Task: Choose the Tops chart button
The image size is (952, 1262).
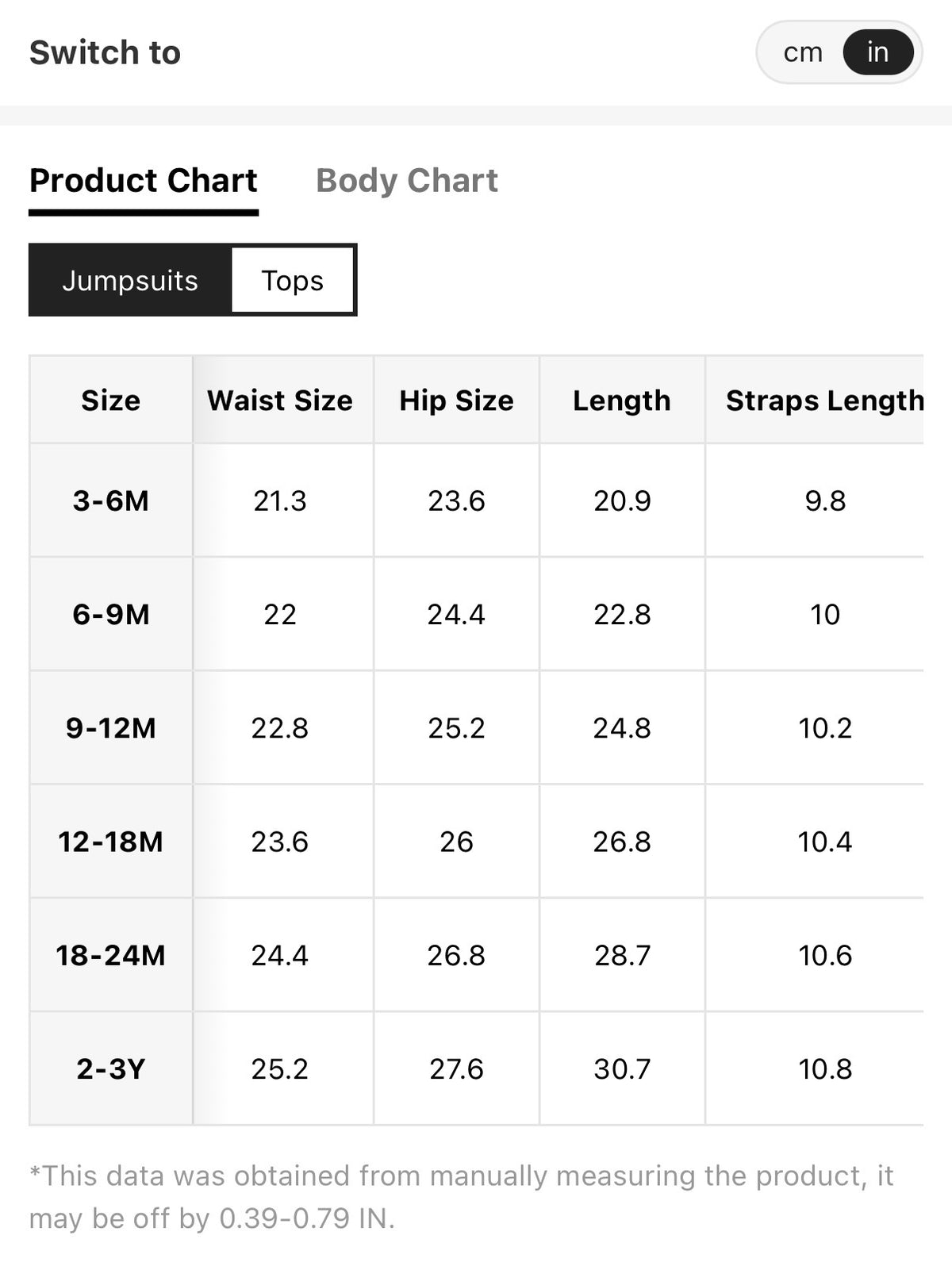Action: (x=293, y=280)
